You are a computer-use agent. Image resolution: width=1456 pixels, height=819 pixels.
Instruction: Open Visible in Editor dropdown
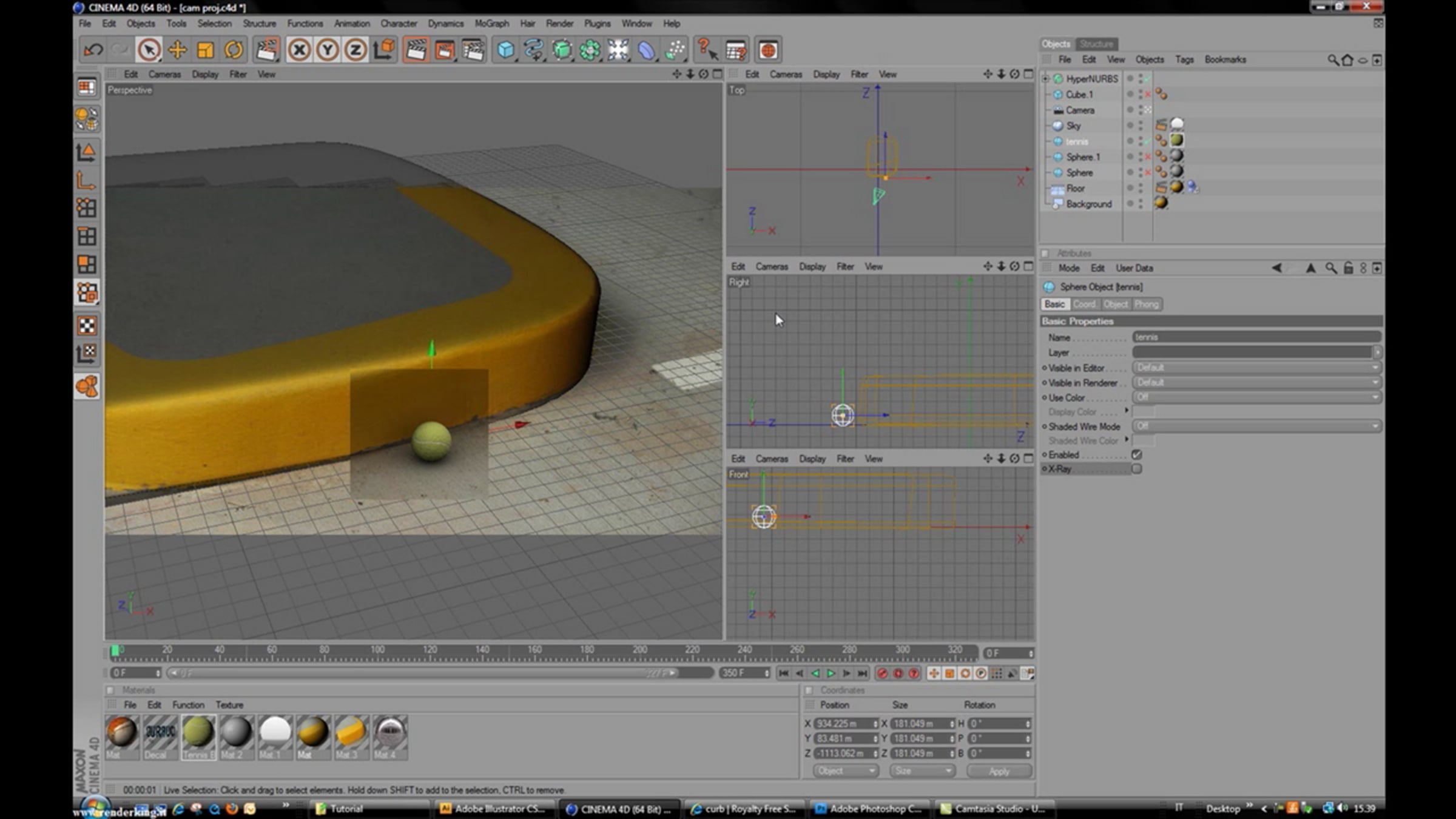tap(1257, 368)
